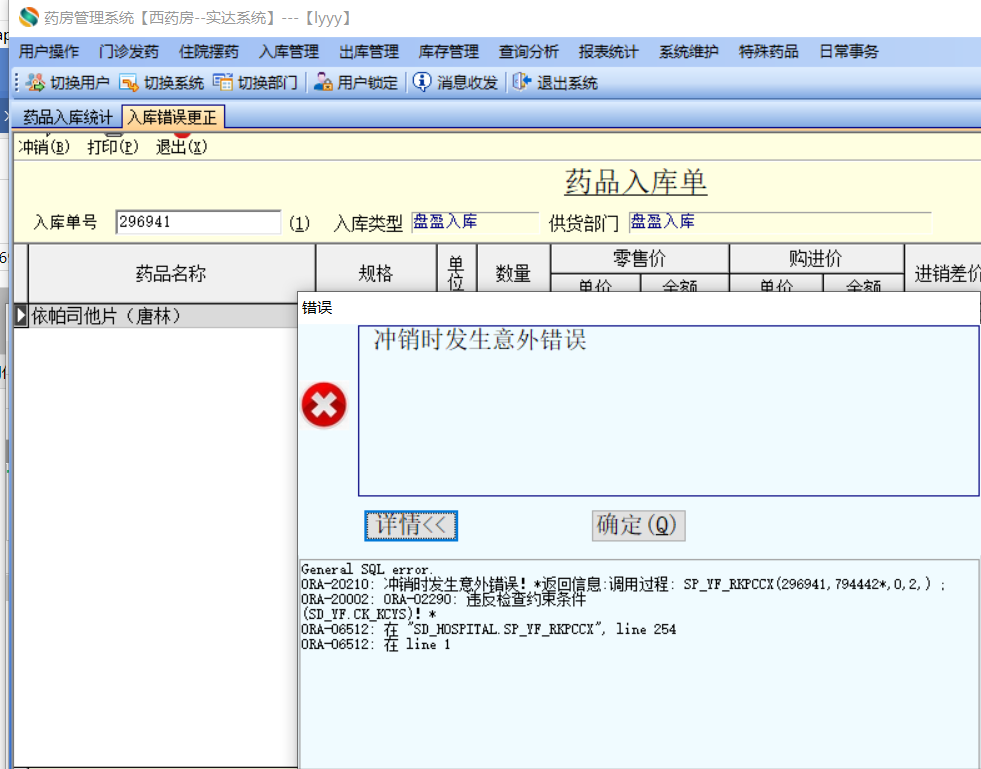Click the 退出系统 exit system icon

pyautogui.click(x=522, y=82)
